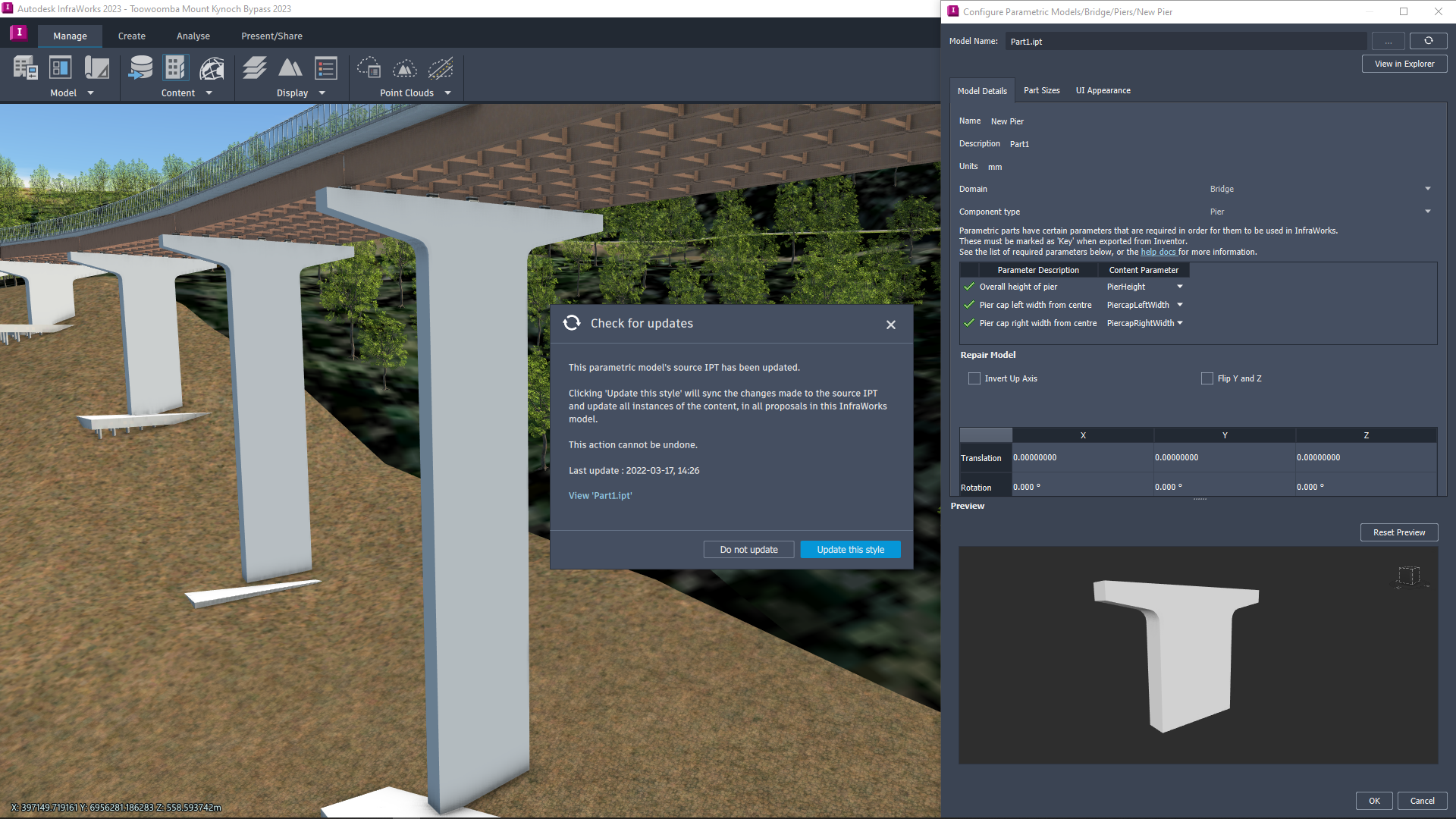
Task: Enable the Invert Up Axis checkbox
Action: point(974,378)
